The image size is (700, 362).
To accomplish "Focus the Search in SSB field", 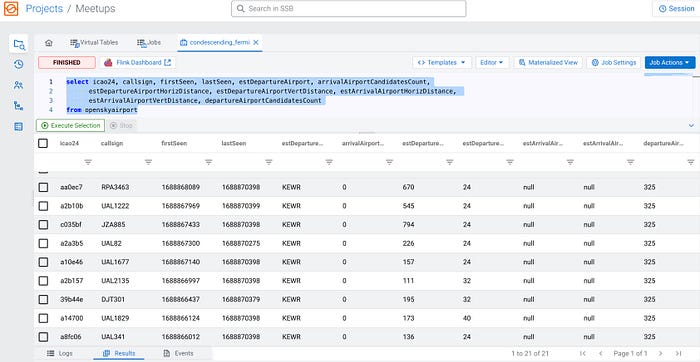I will tap(349, 8).
